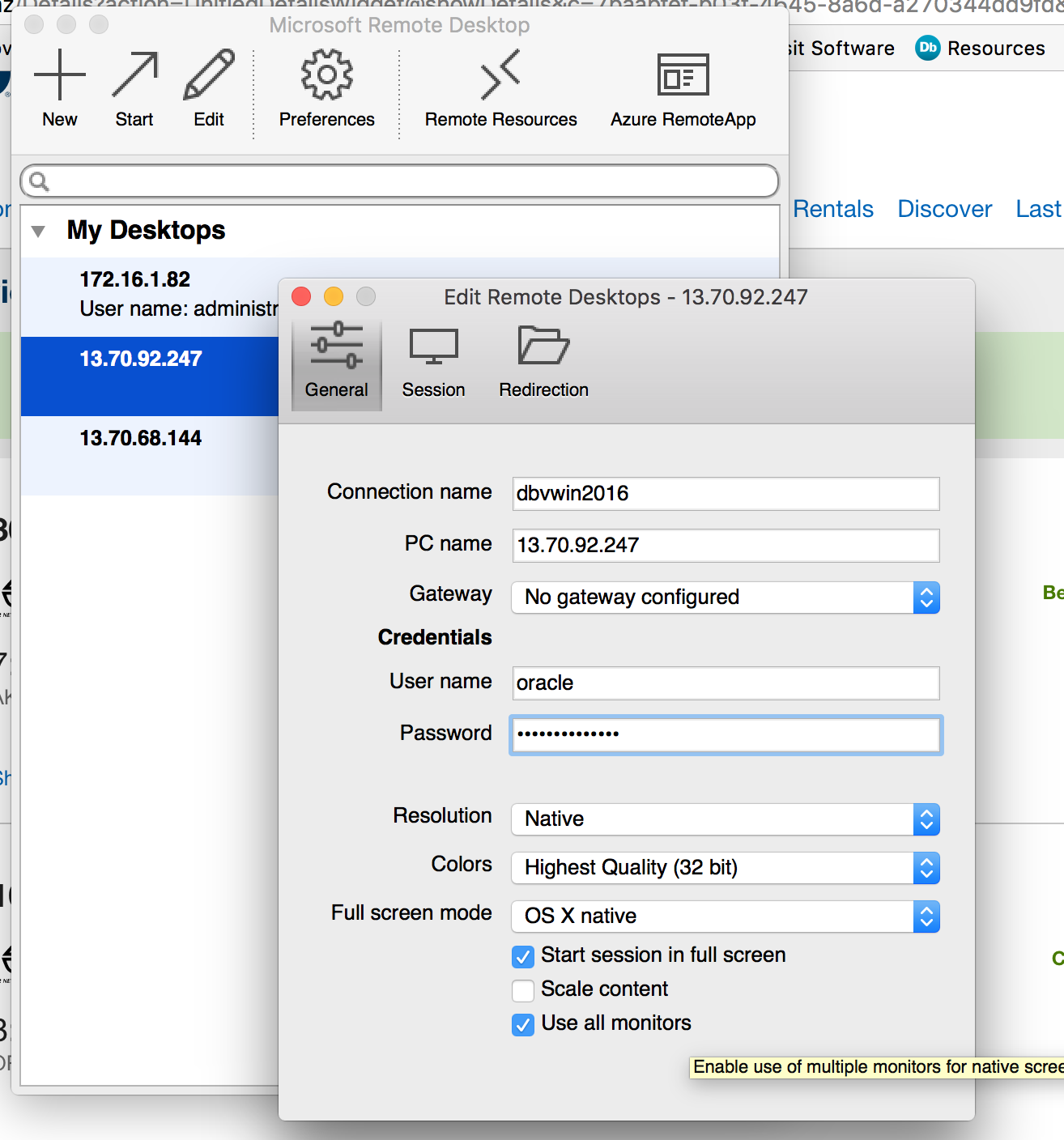Select desktop 13.70.68.144
The image size is (1064, 1140).
[150, 455]
